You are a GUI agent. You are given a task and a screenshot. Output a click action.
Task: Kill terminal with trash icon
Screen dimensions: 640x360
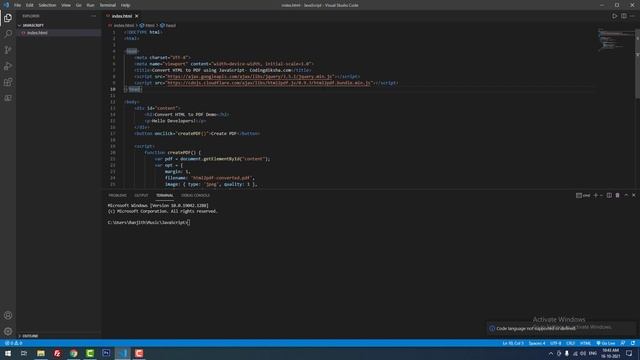(x=617, y=196)
